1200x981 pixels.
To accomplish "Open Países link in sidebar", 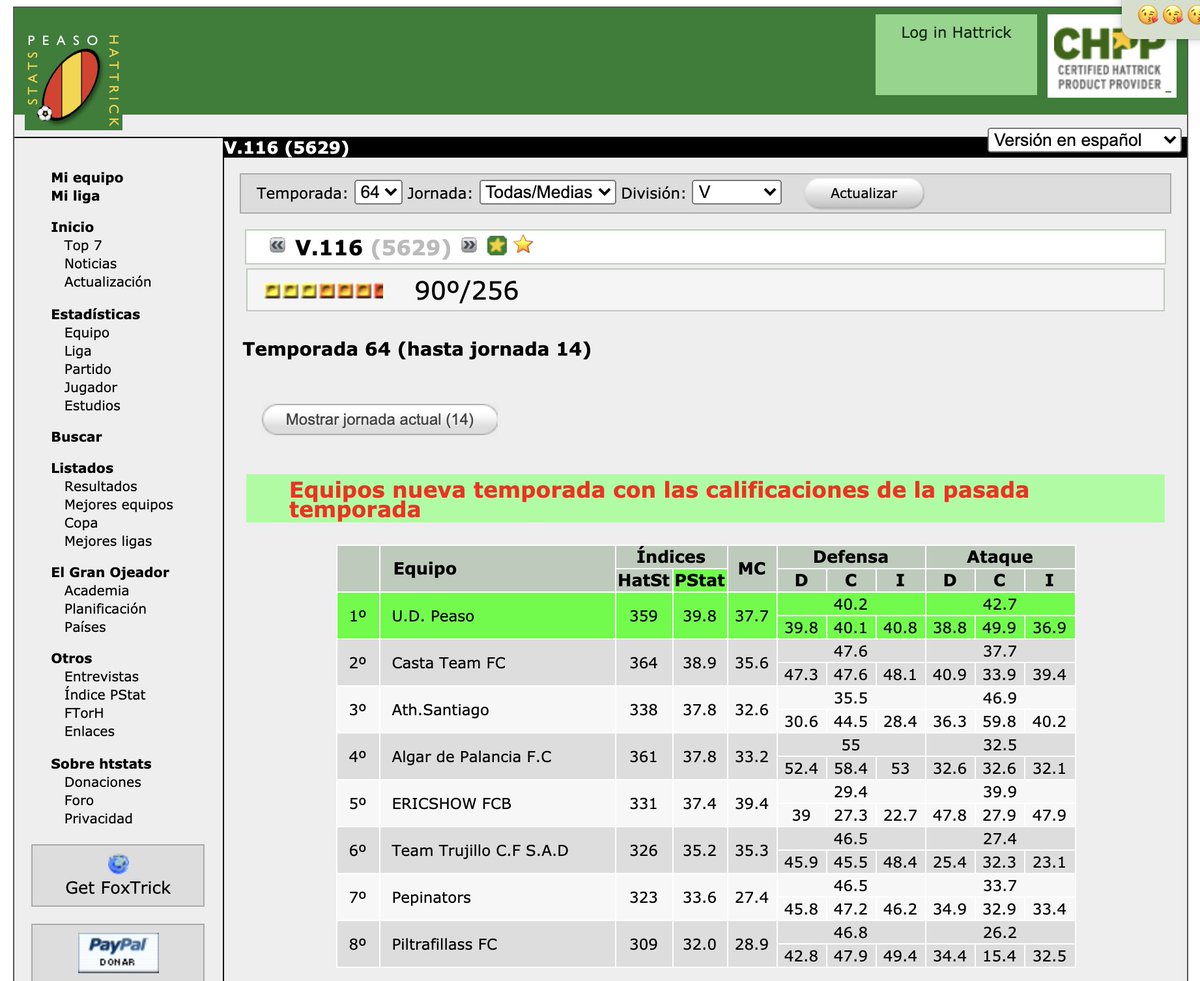I will pyautogui.click(x=85, y=627).
